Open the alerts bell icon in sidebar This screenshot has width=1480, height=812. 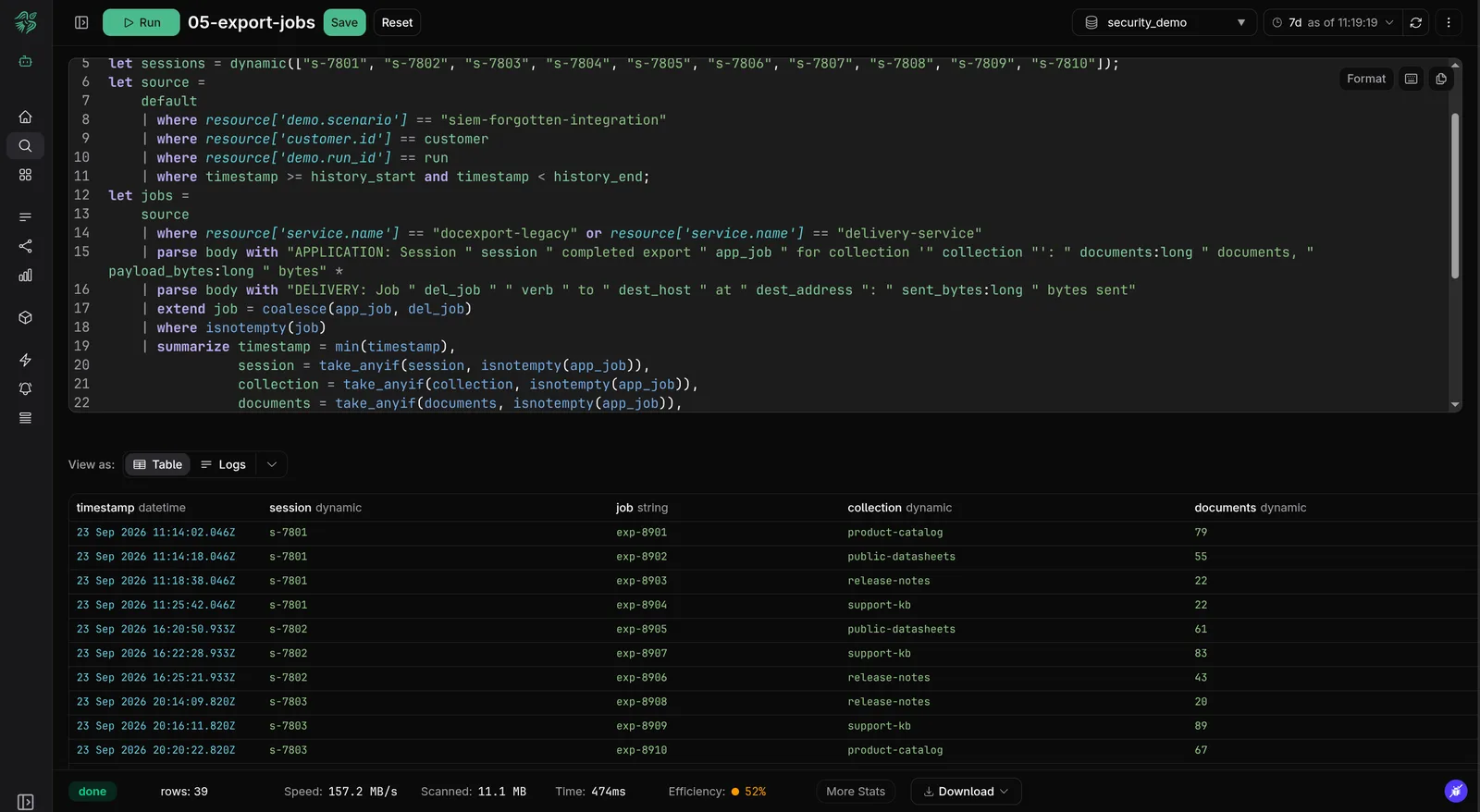pos(26,389)
